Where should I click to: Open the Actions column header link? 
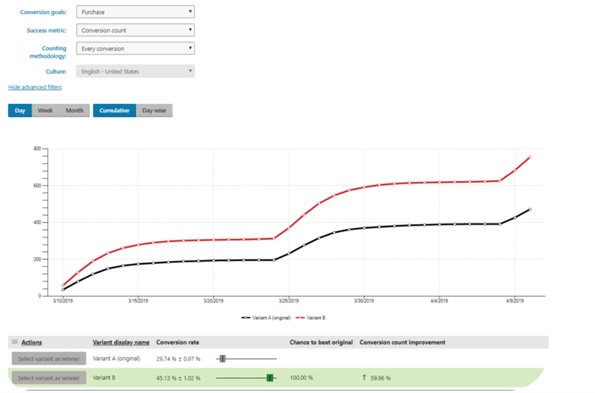tap(31, 342)
